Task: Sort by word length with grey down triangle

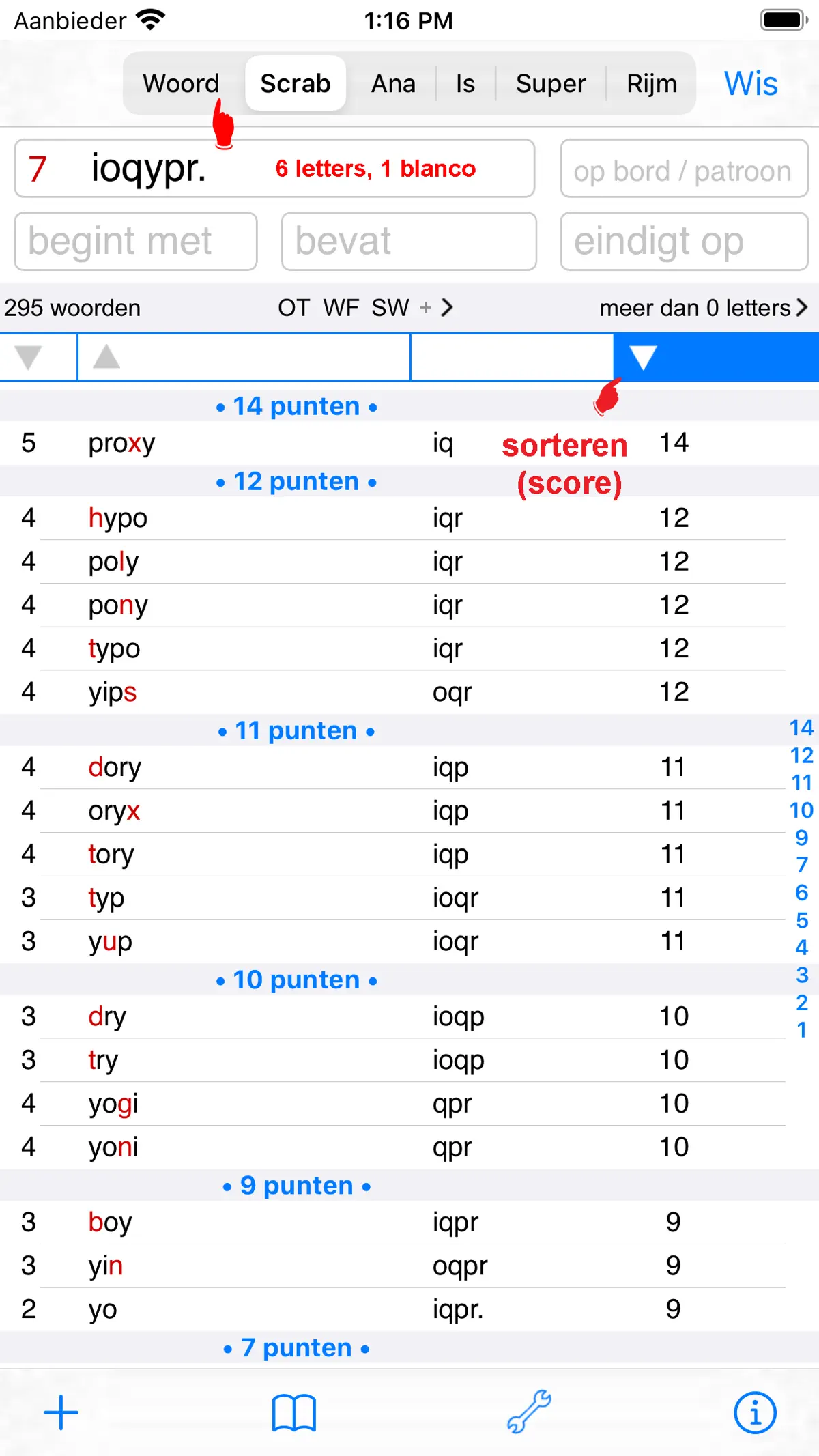Action: 29,357
